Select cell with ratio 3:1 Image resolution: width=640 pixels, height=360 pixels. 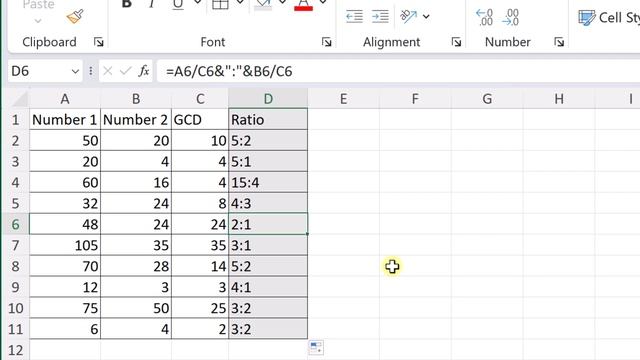tap(268, 245)
